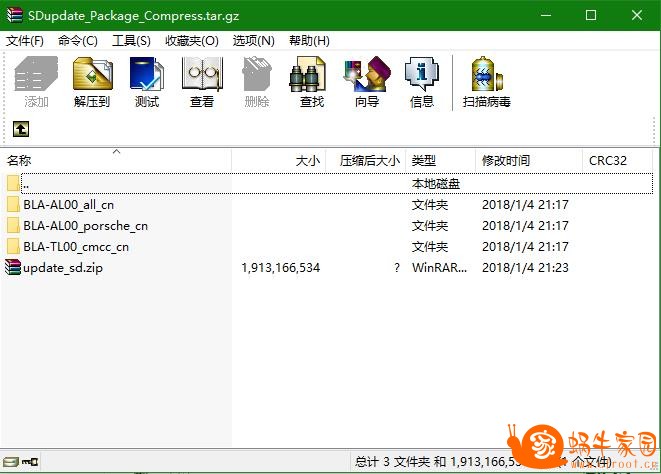Go up one folder level arrow

pyautogui.click(x=21, y=129)
